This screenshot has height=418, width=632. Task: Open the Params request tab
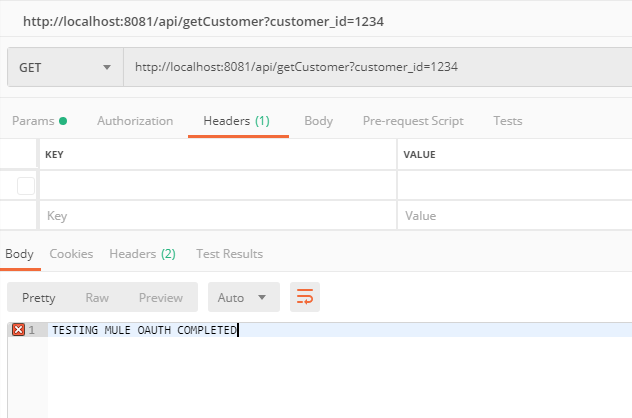[x=39, y=121]
